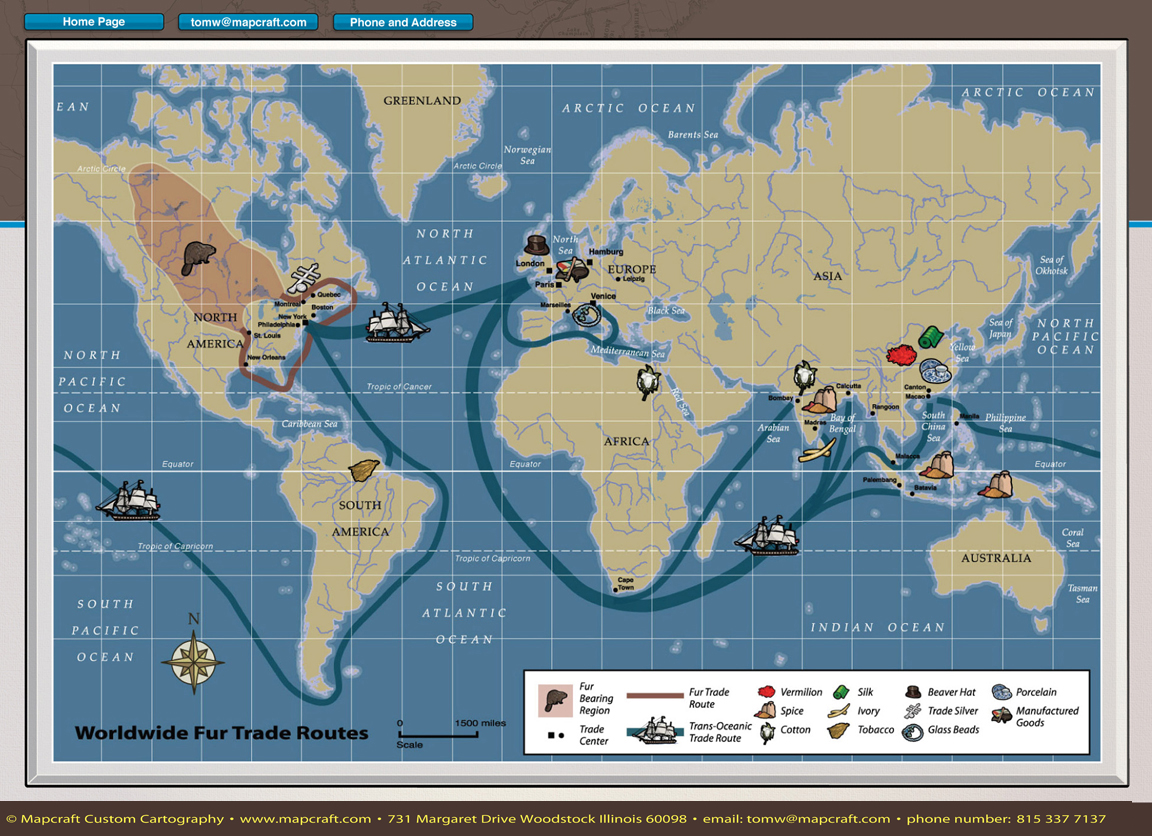
Task: Select the AFRICA label
Action: [627, 442]
